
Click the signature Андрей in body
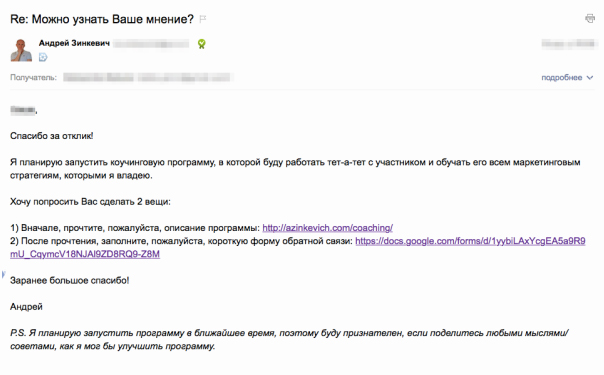26,307
